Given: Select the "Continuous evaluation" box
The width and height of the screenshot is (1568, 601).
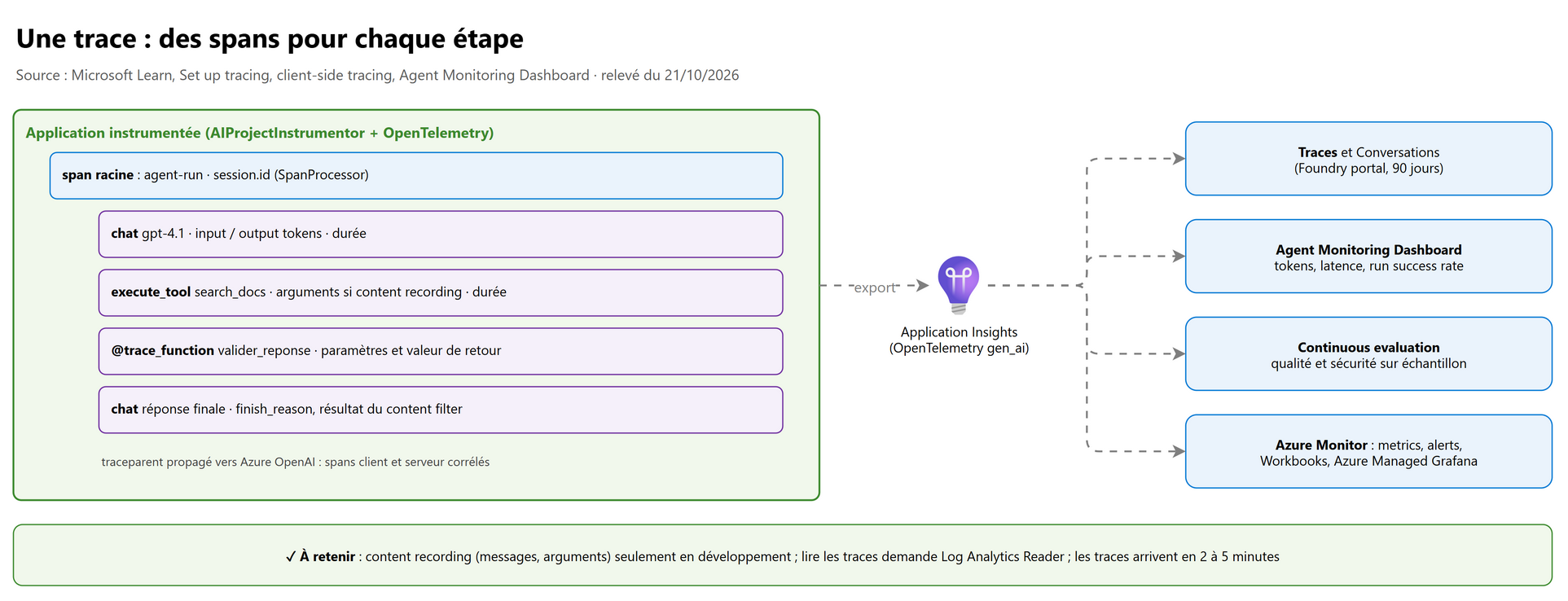Looking at the screenshot, I should tap(1368, 354).
